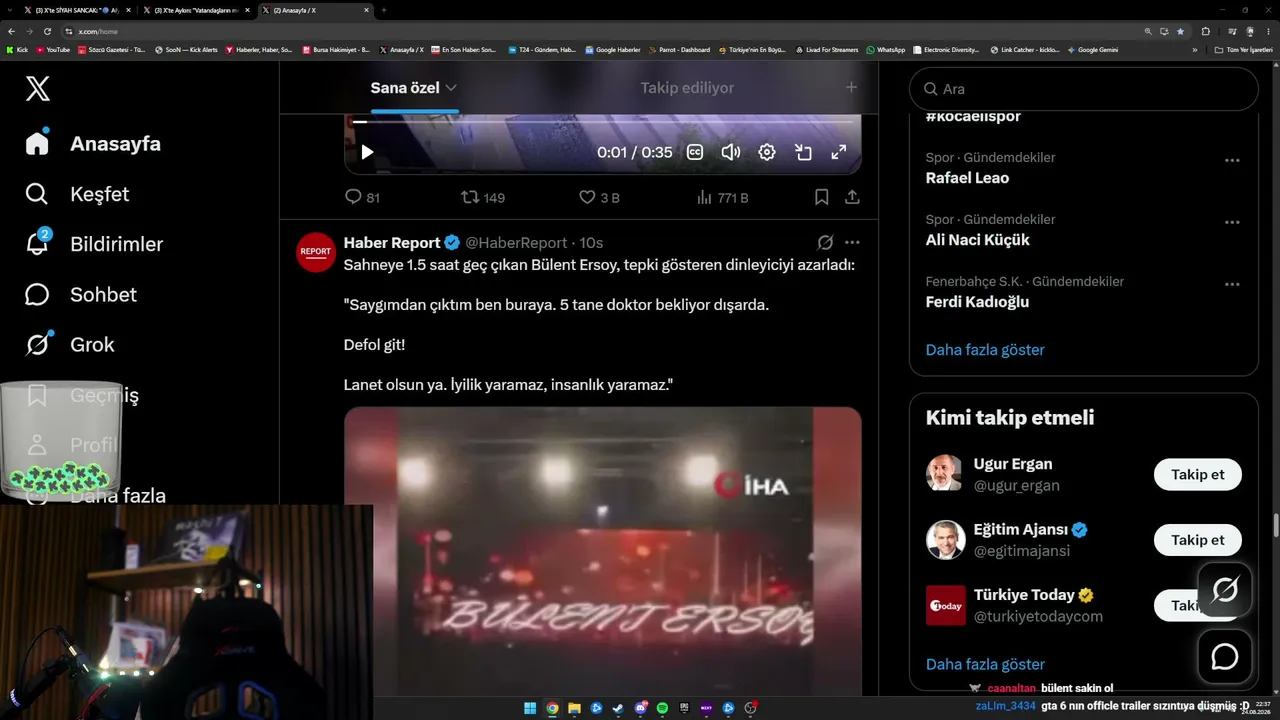The image size is (1280, 720).
Task: Follow Ugur Ergan with Takip et
Action: 1198,474
